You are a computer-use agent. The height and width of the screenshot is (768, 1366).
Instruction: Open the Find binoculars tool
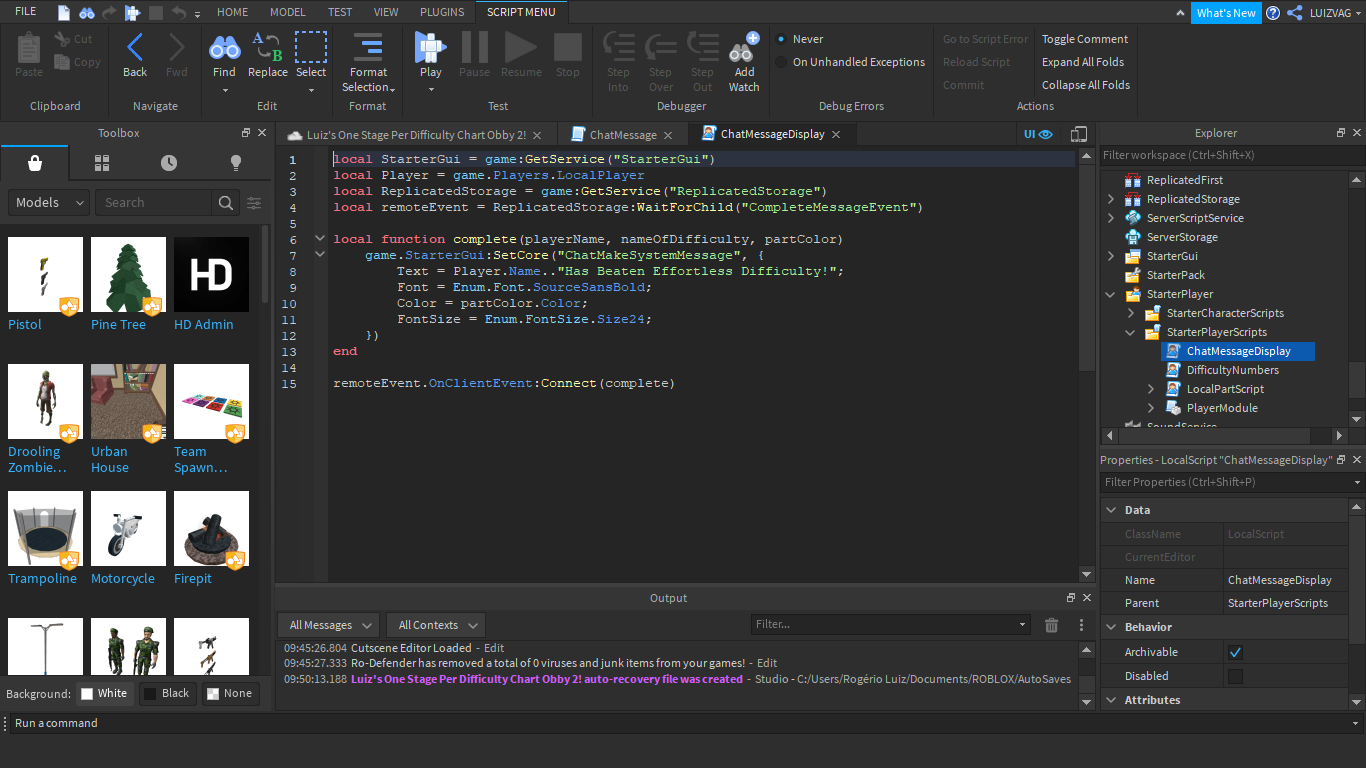click(224, 47)
